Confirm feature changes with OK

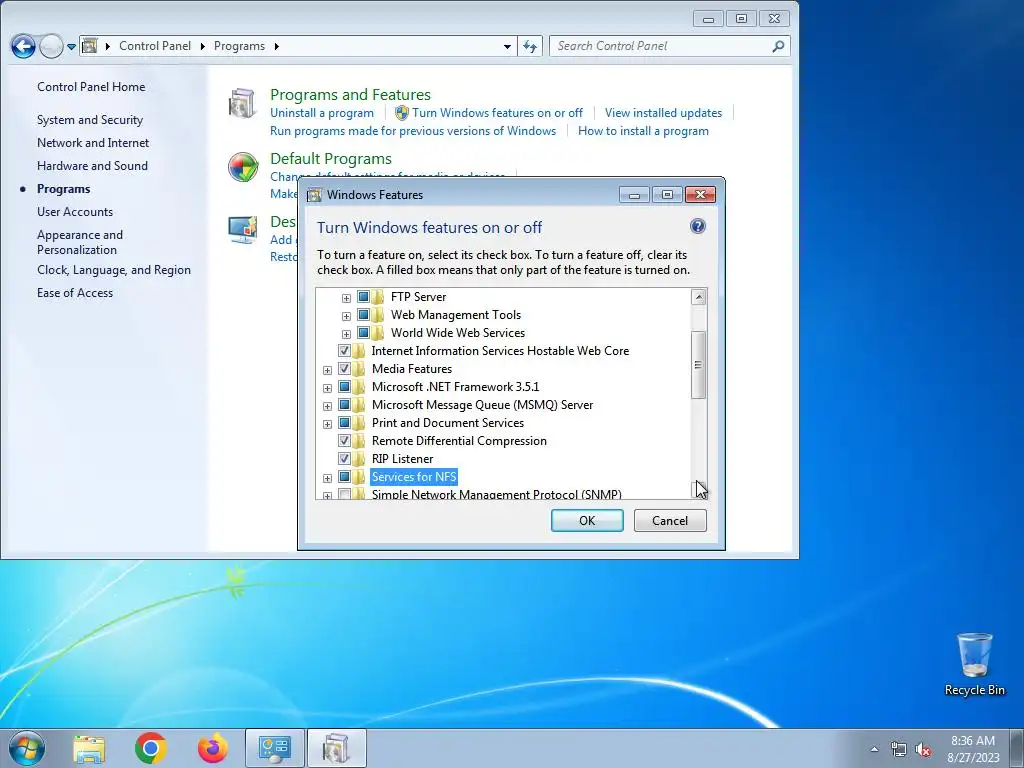[x=587, y=520]
